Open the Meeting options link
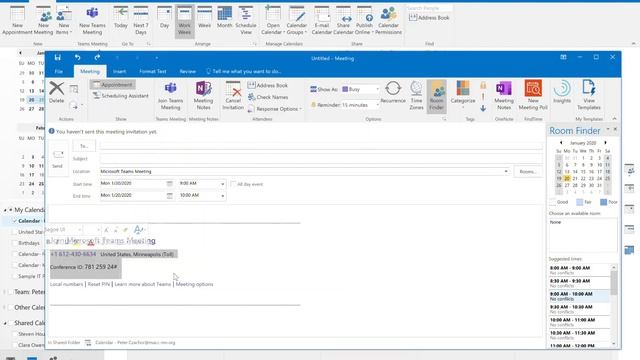The height and width of the screenshot is (360, 640). 194,284
